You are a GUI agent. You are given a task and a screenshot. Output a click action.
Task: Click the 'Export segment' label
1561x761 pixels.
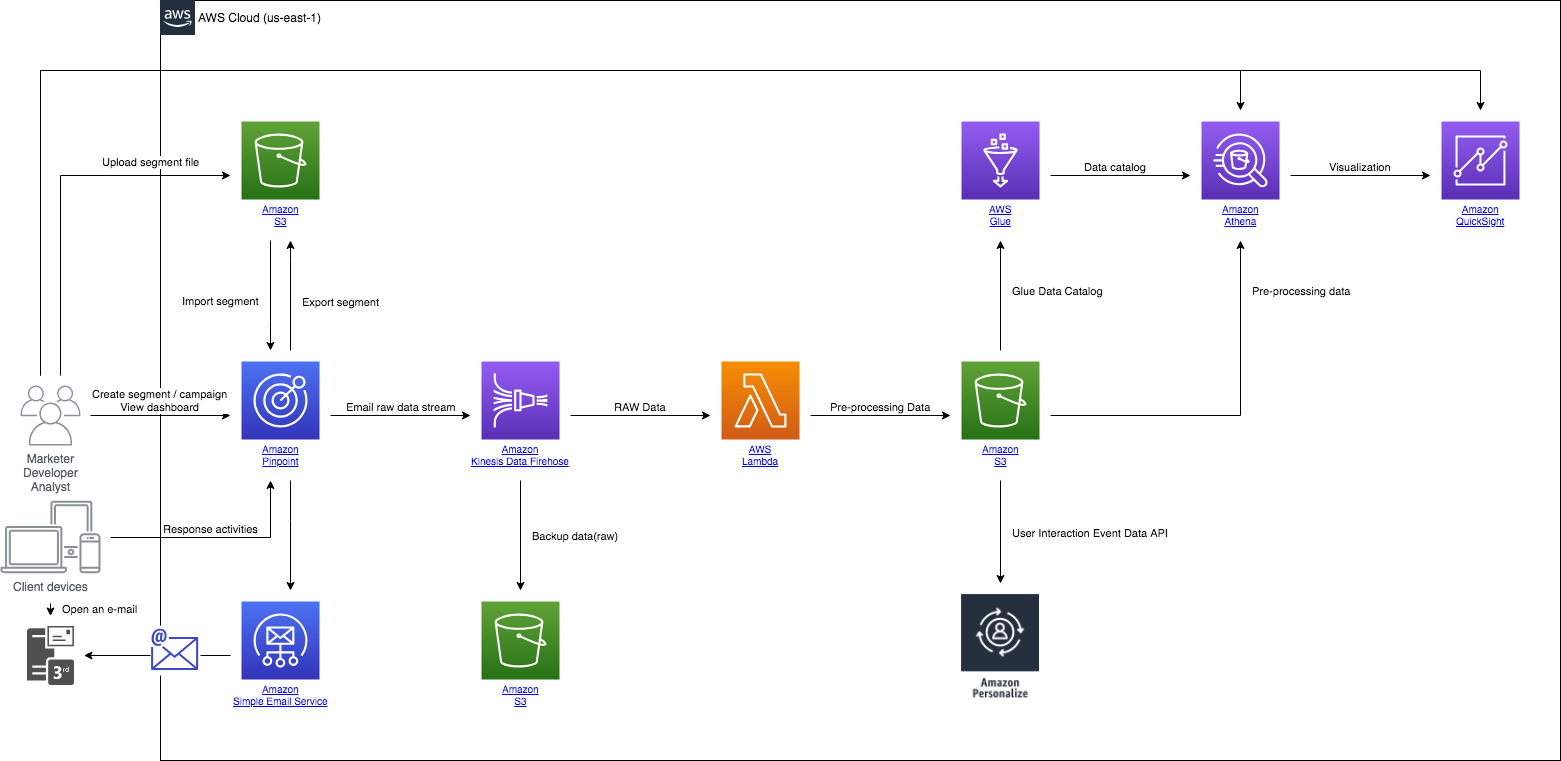click(x=340, y=302)
